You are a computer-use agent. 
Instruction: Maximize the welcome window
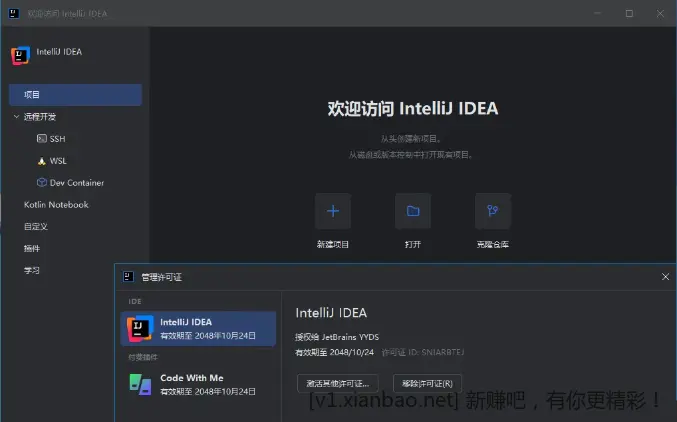click(x=629, y=13)
